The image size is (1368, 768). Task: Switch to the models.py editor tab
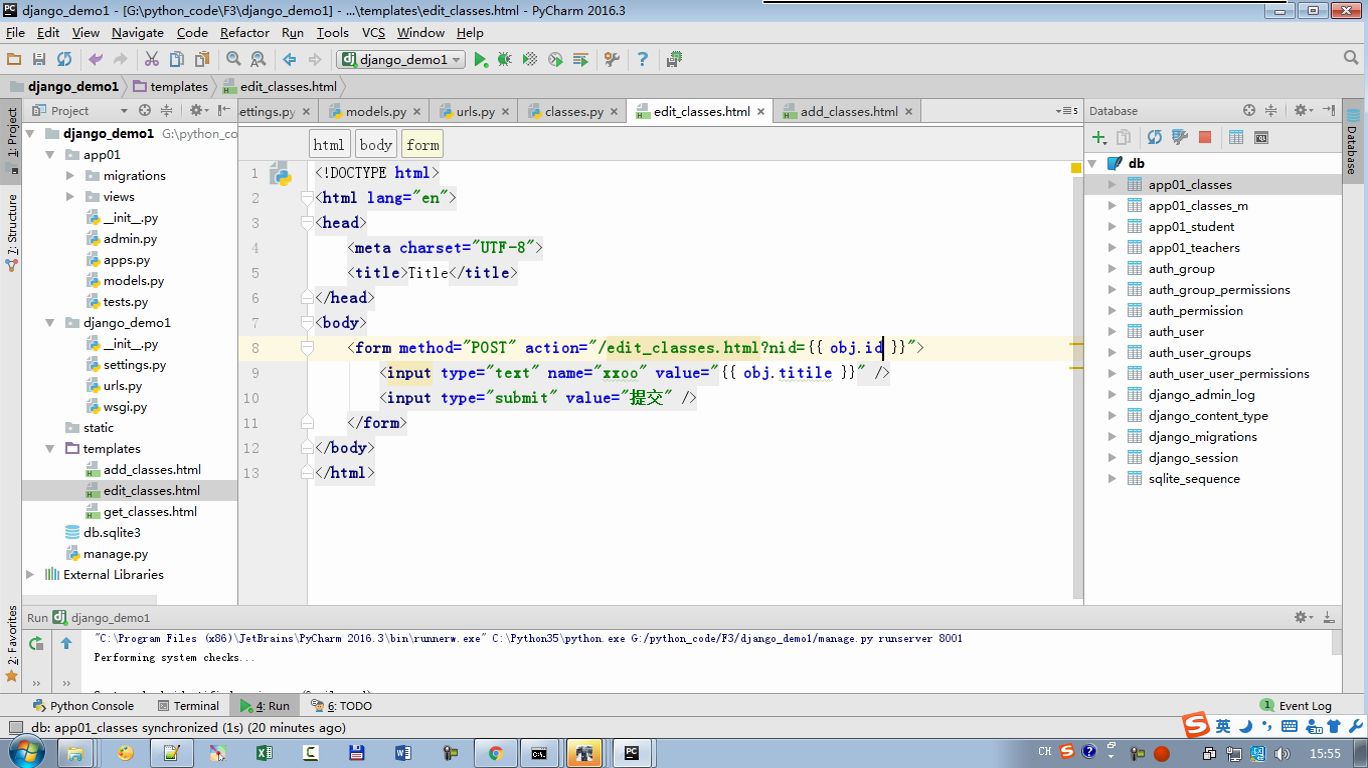tap(376, 112)
